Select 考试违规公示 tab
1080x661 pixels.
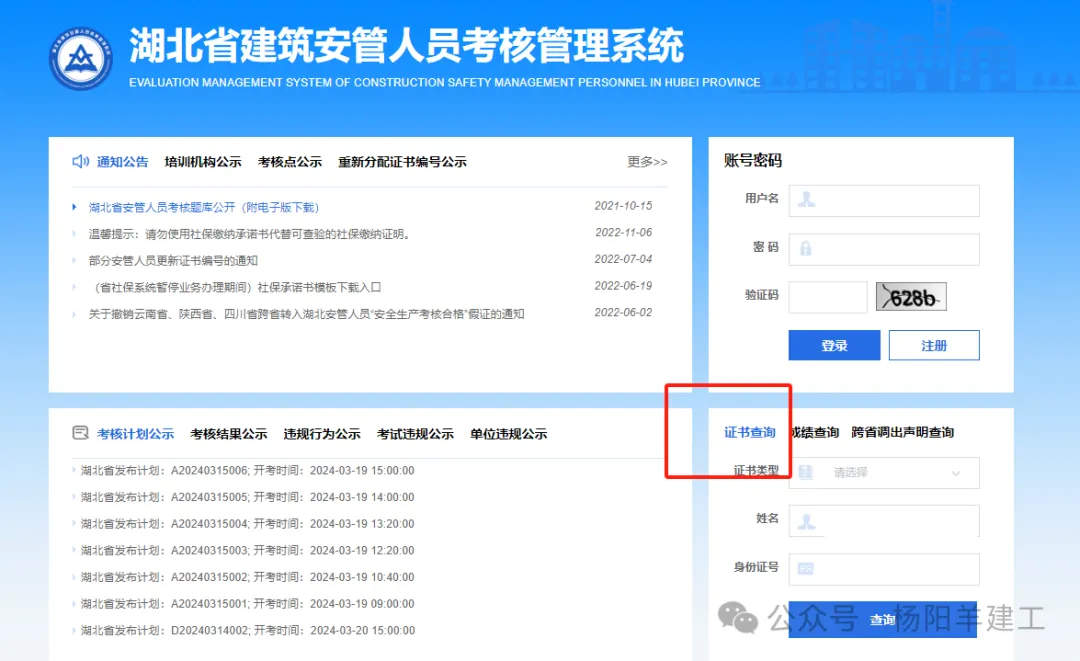pos(415,434)
